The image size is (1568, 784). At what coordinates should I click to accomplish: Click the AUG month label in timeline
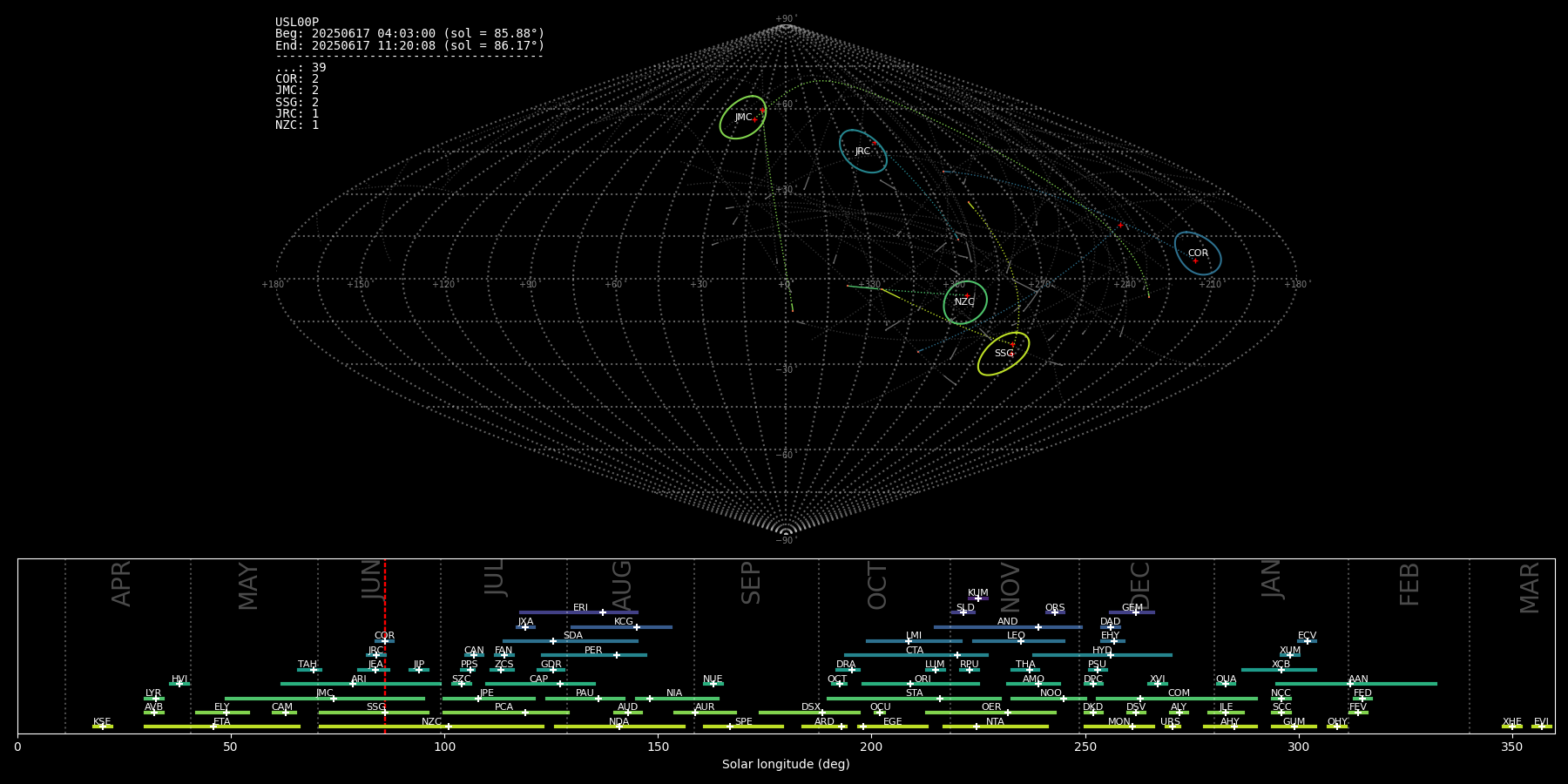(622, 584)
